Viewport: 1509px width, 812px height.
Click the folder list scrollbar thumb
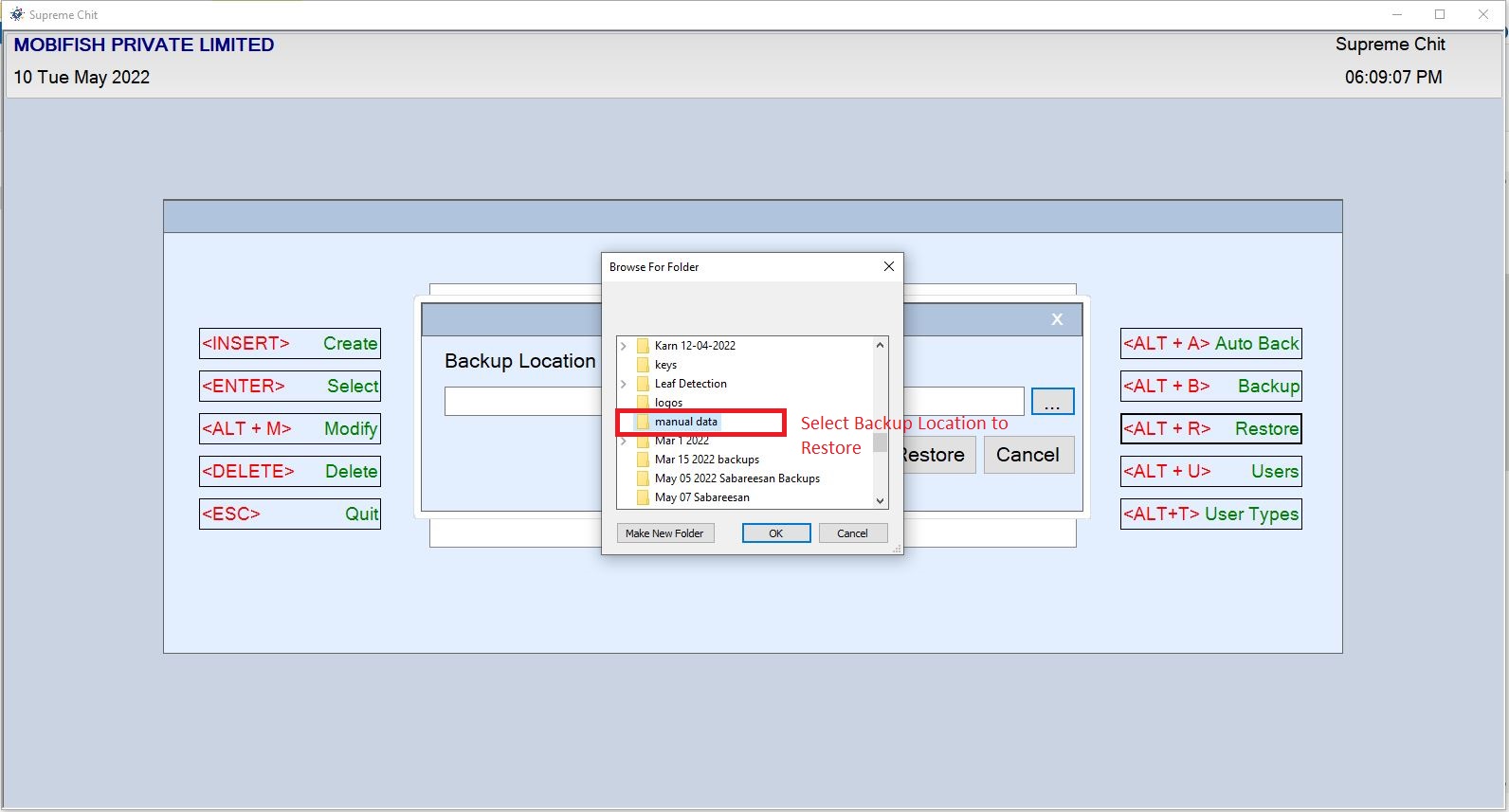point(881,442)
